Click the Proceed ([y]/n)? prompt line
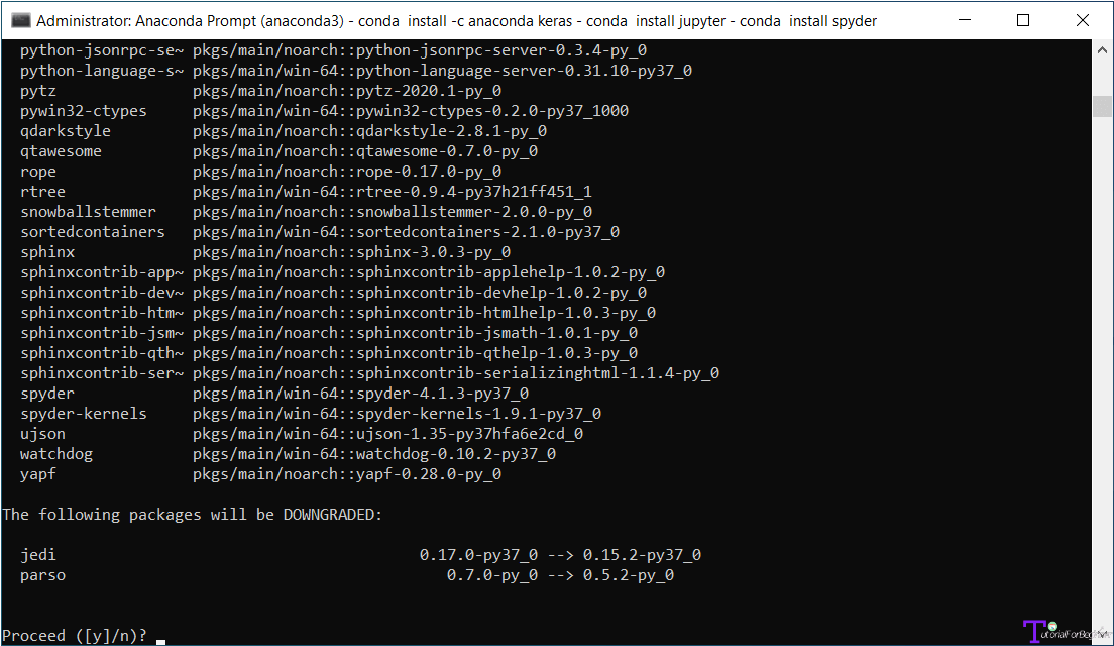 coord(75,635)
